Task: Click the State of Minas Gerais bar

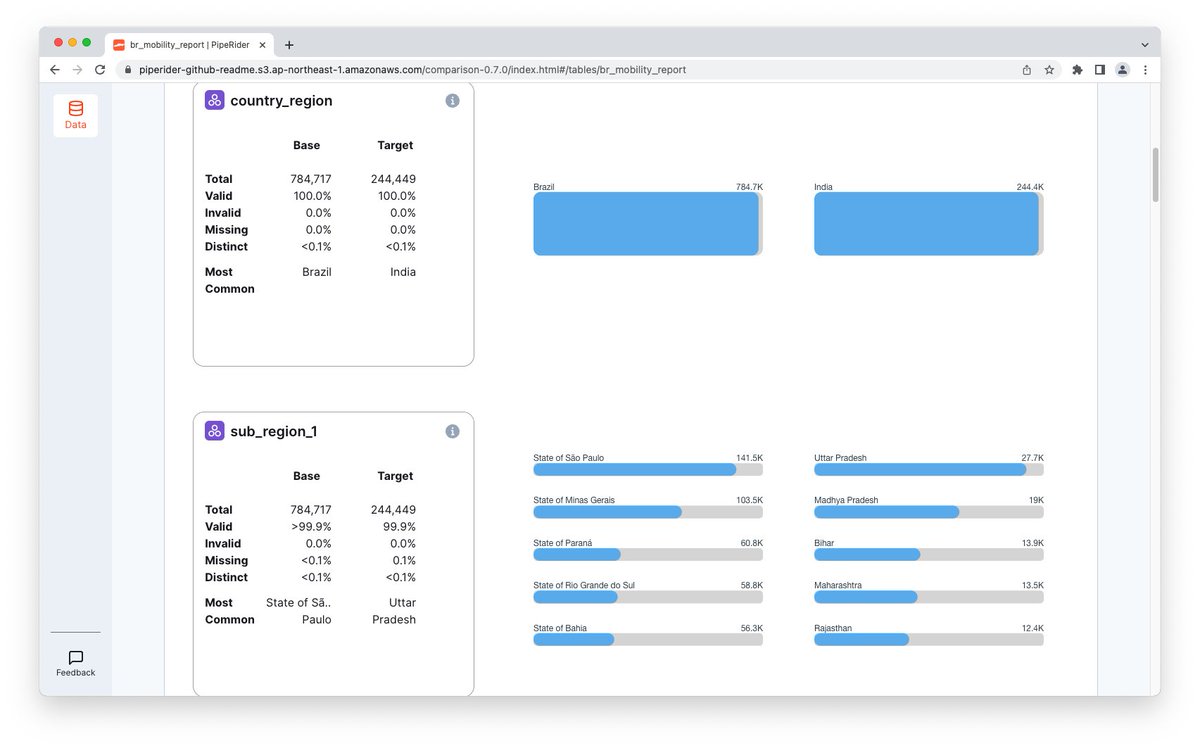Action: coord(648,512)
